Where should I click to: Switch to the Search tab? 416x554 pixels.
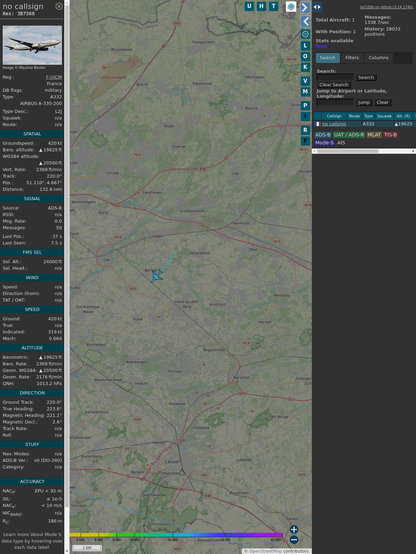328,58
